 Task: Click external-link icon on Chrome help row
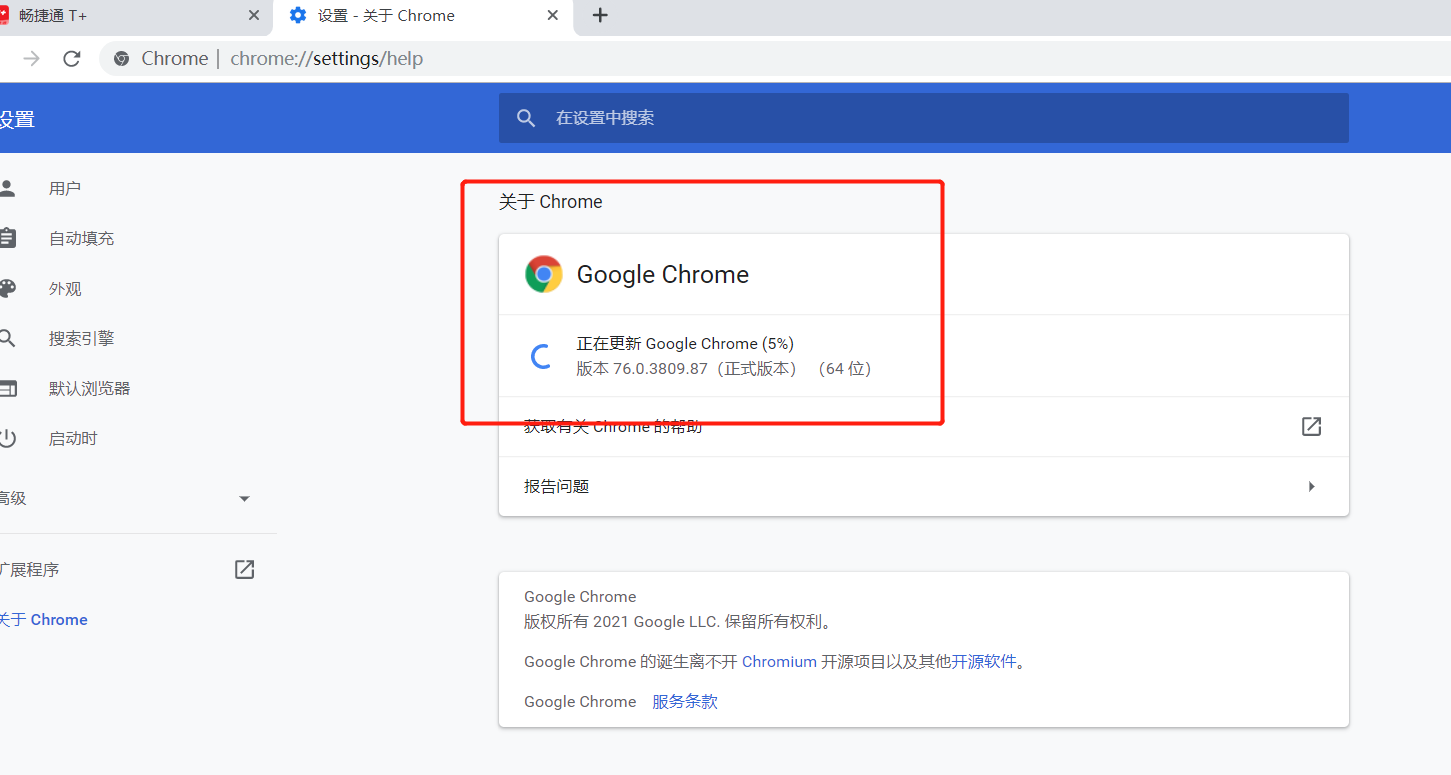1311,426
